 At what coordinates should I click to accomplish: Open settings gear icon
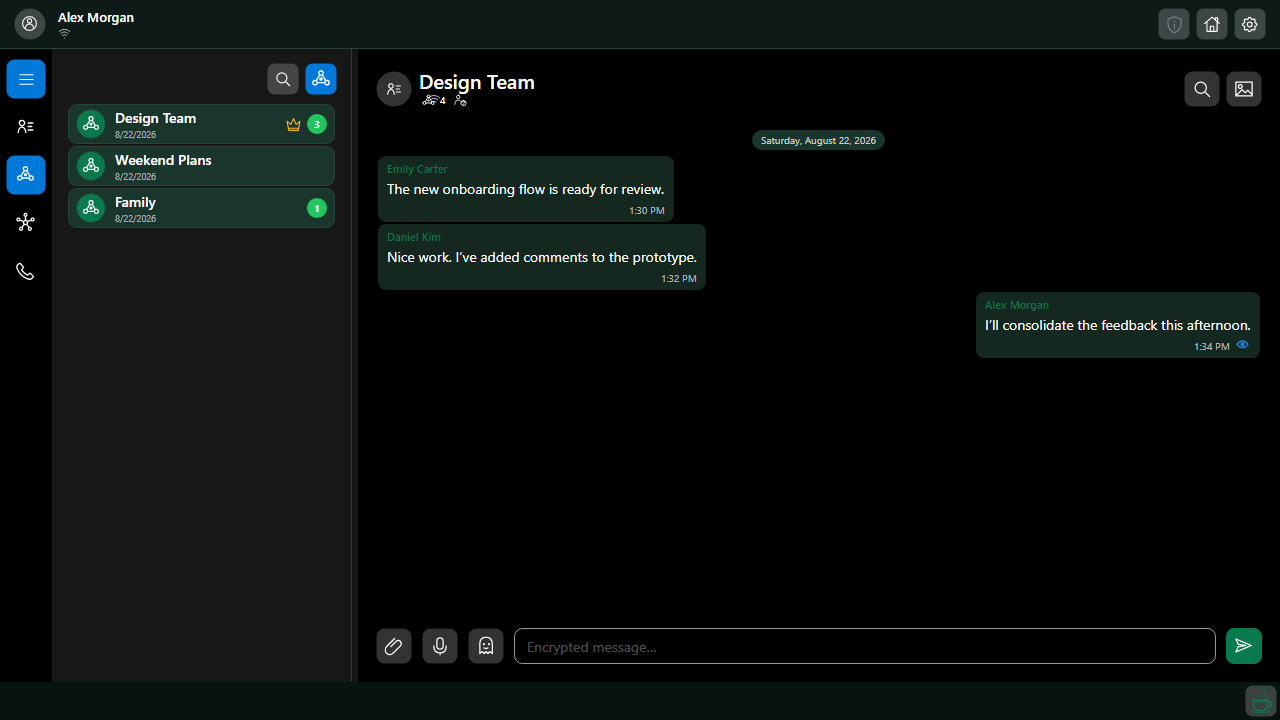(1250, 24)
